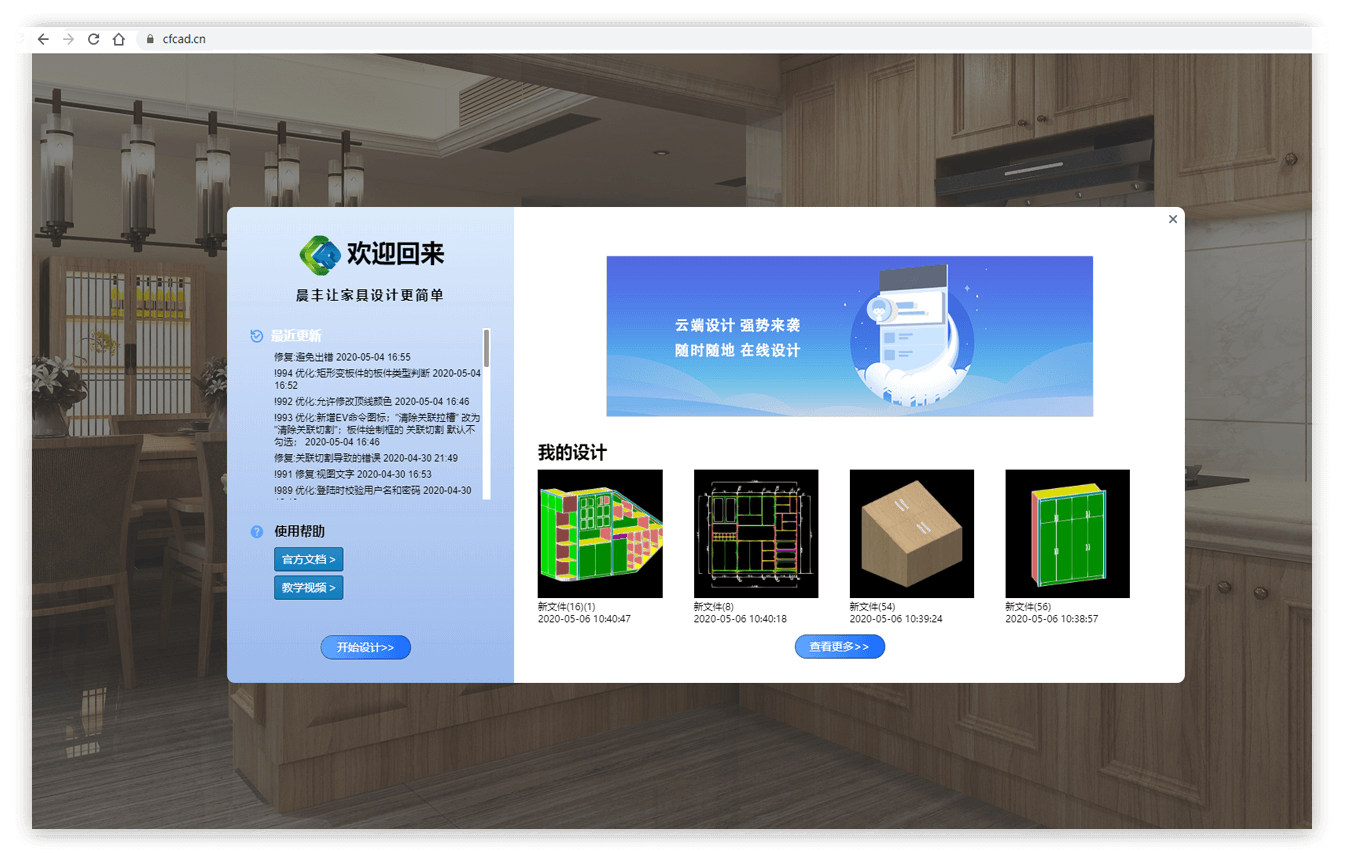Open the 官方文档 > button
This screenshot has width=1347, height=853.
(x=308, y=559)
